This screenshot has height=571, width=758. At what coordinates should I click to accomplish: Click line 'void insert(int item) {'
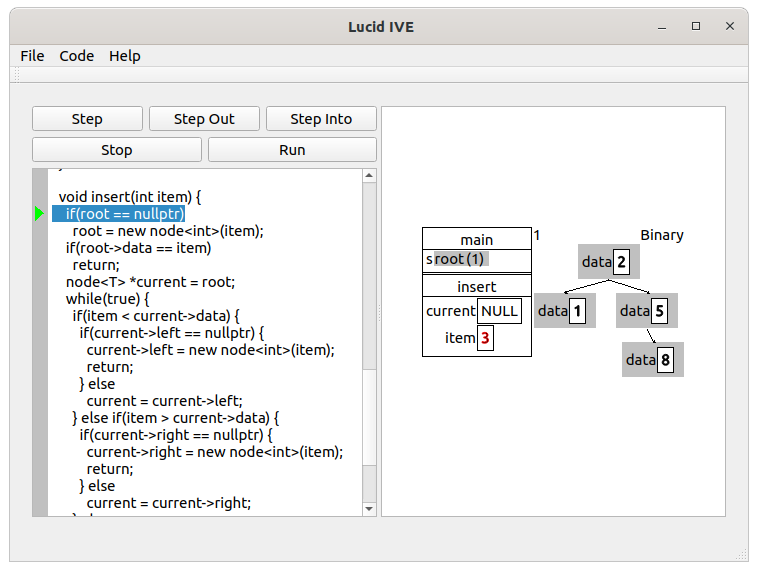pyautogui.click(x=130, y=197)
